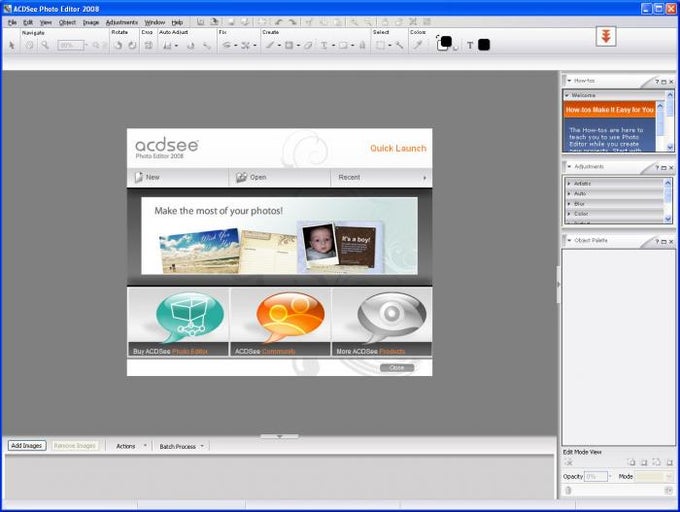Open the Auto Adjust levels dropdown arrow
680x512 pixels.
coord(177,45)
